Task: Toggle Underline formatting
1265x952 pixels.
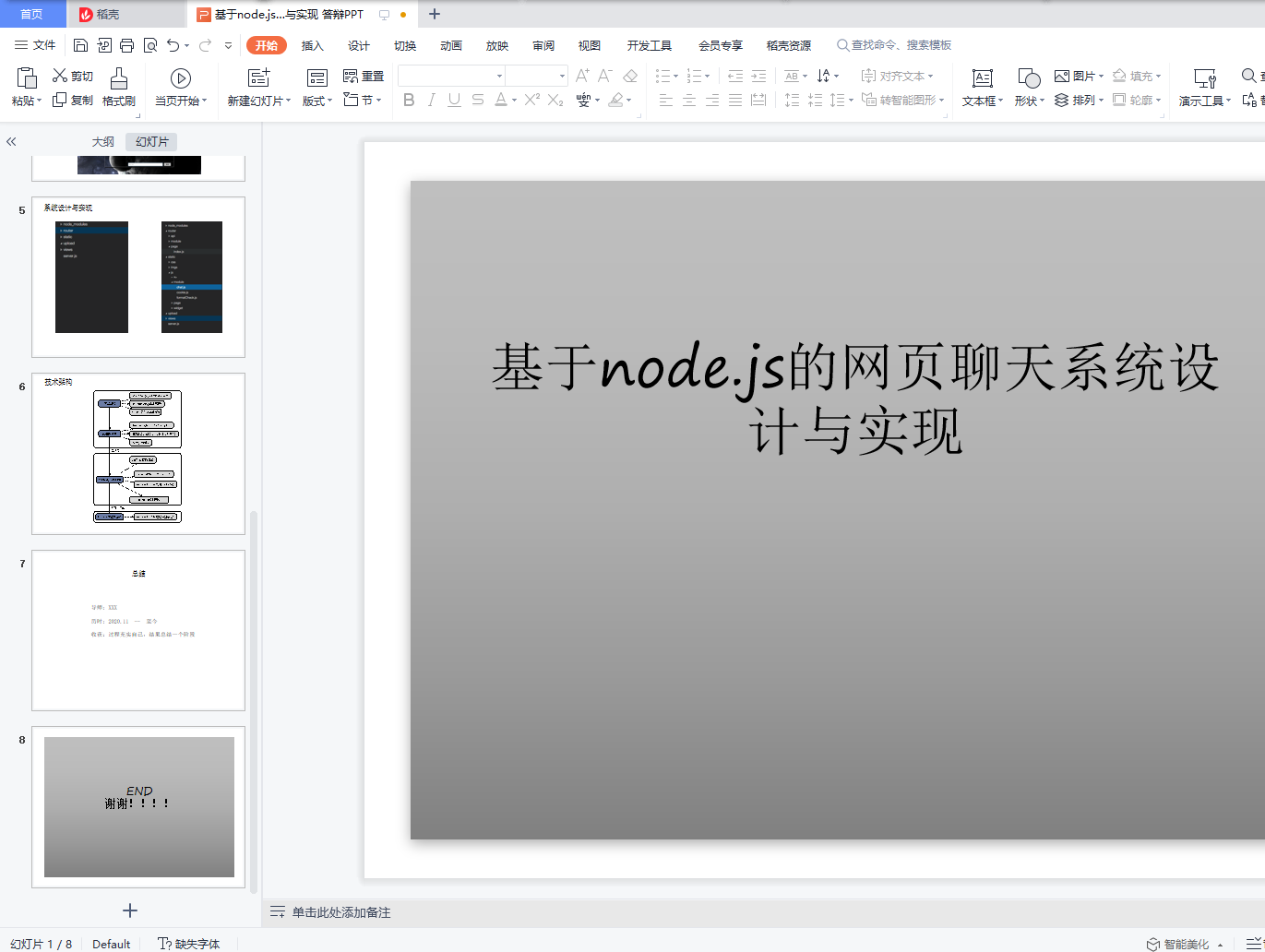Action: pyautogui.click(x=454, y=100)
